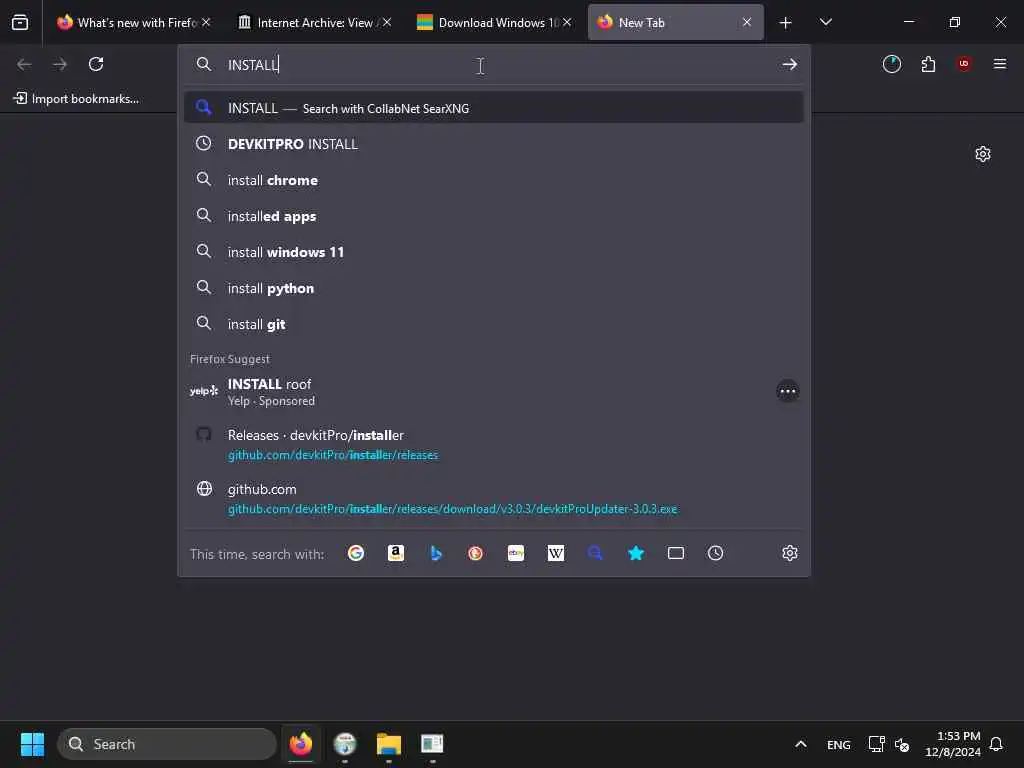This screenshot has width=1024, height=768.
Task: Open options for the Yelp sponsored result
Action: click(x=788, y=391)
